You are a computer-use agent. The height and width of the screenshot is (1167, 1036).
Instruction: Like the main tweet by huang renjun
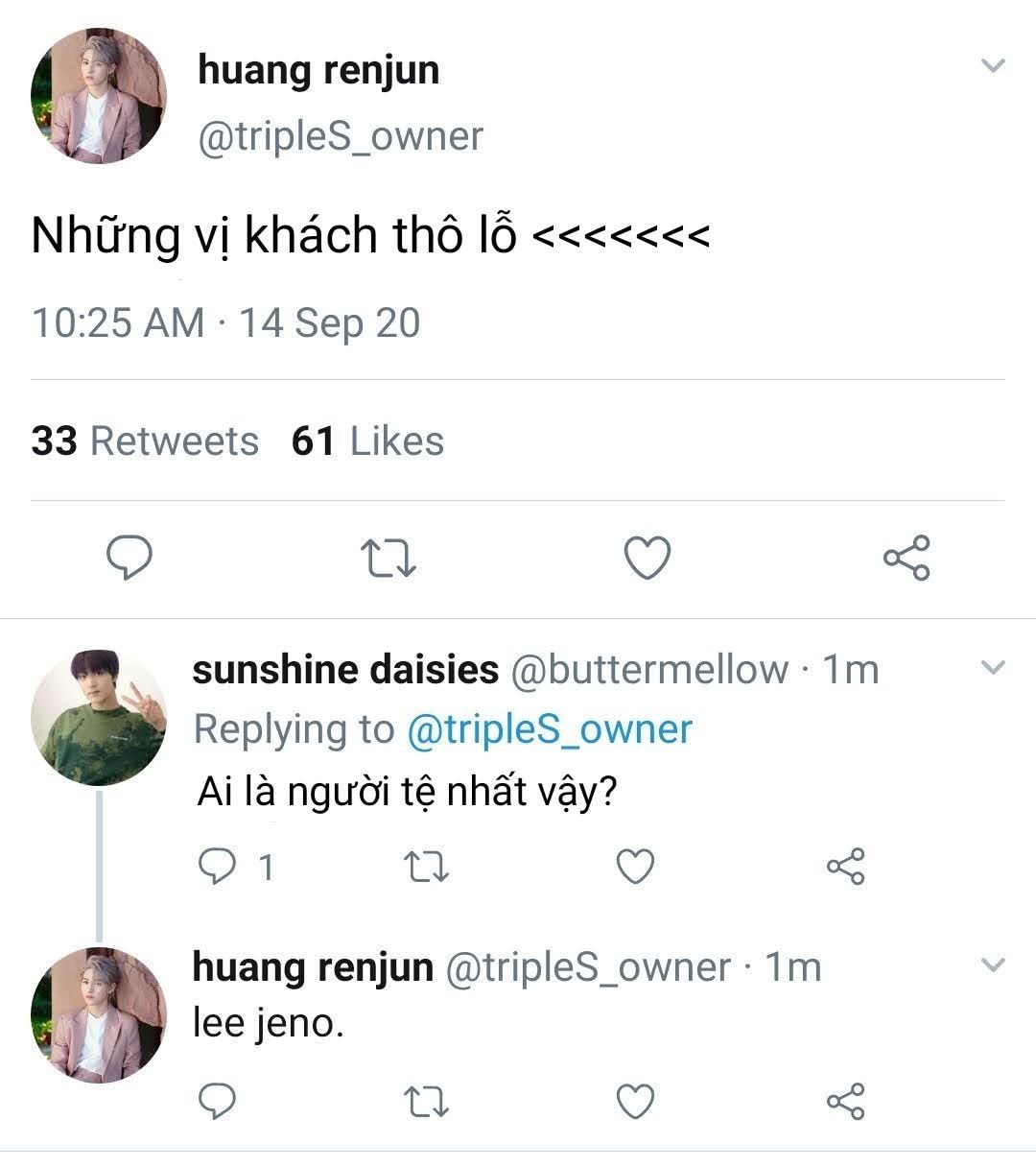[x=647, y=558]
